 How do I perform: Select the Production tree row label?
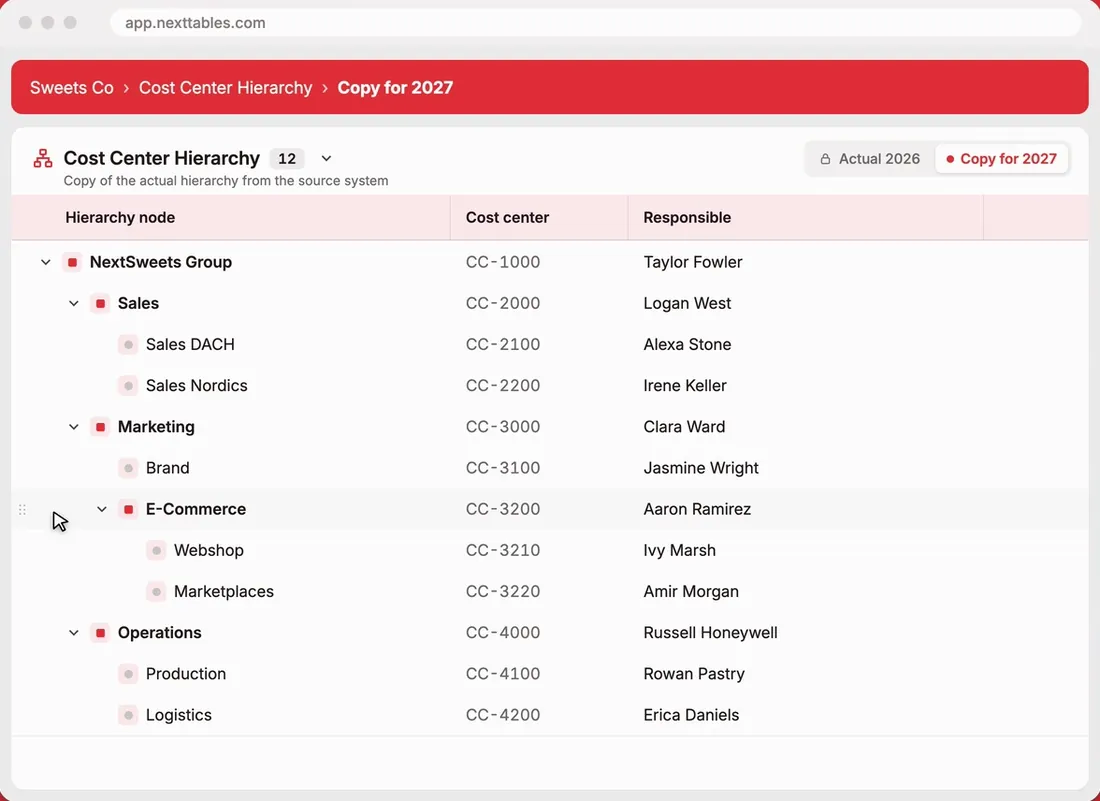click(x=186, y=674)
